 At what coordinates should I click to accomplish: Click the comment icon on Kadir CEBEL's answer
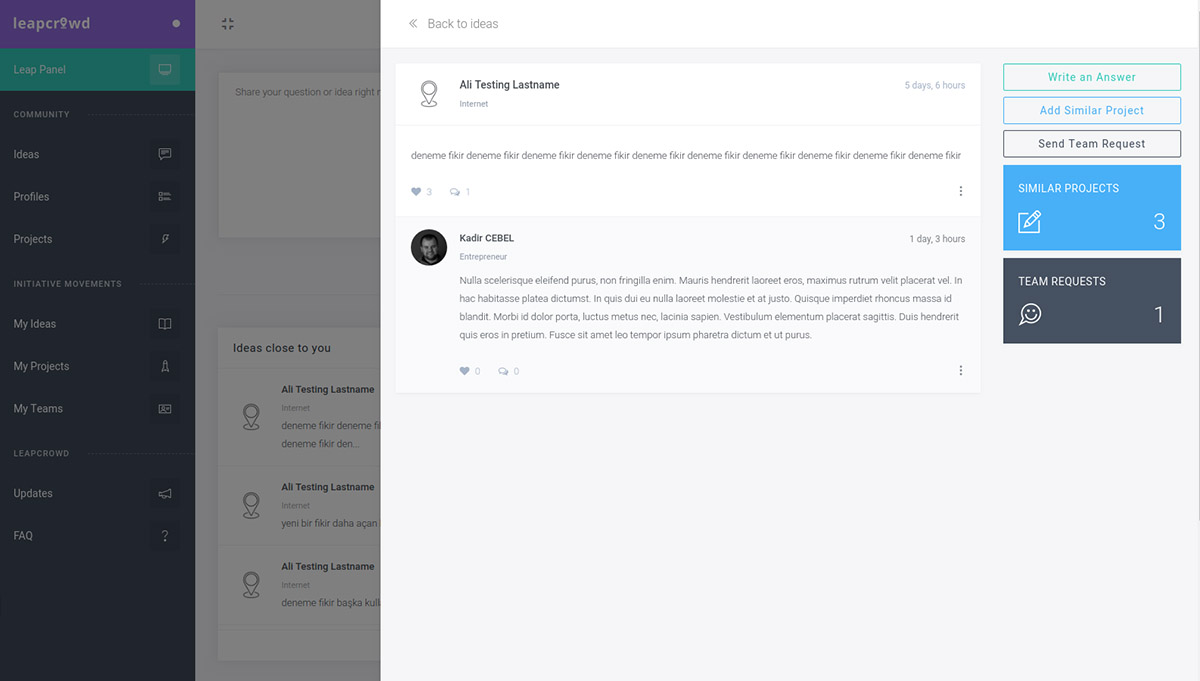[503, 371]
